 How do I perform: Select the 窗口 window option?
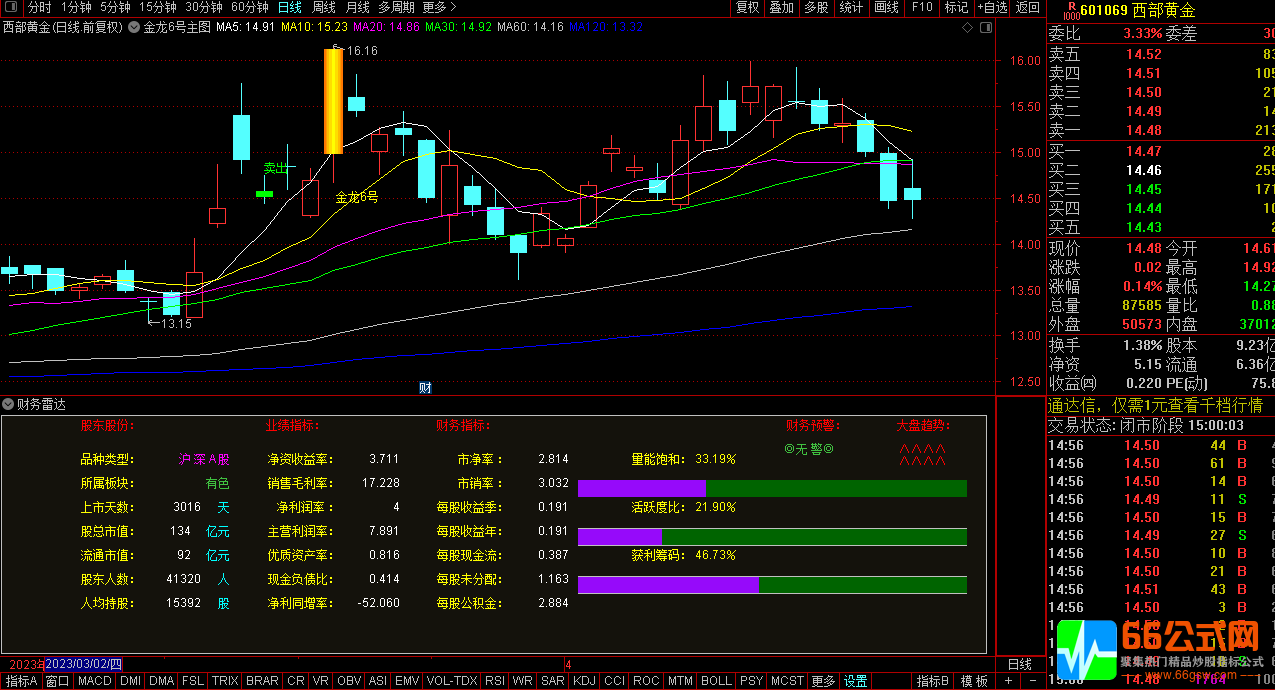click(58, 681)
